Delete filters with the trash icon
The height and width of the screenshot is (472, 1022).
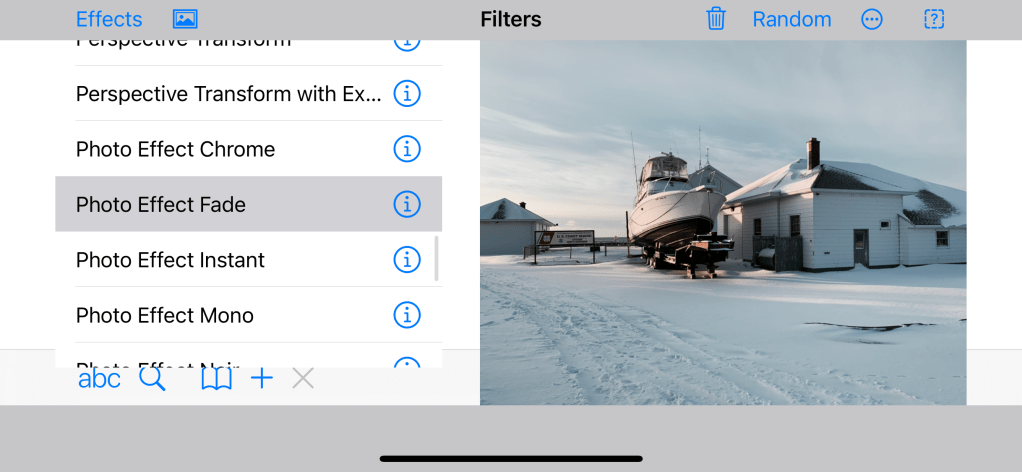[x=716, y=19]
